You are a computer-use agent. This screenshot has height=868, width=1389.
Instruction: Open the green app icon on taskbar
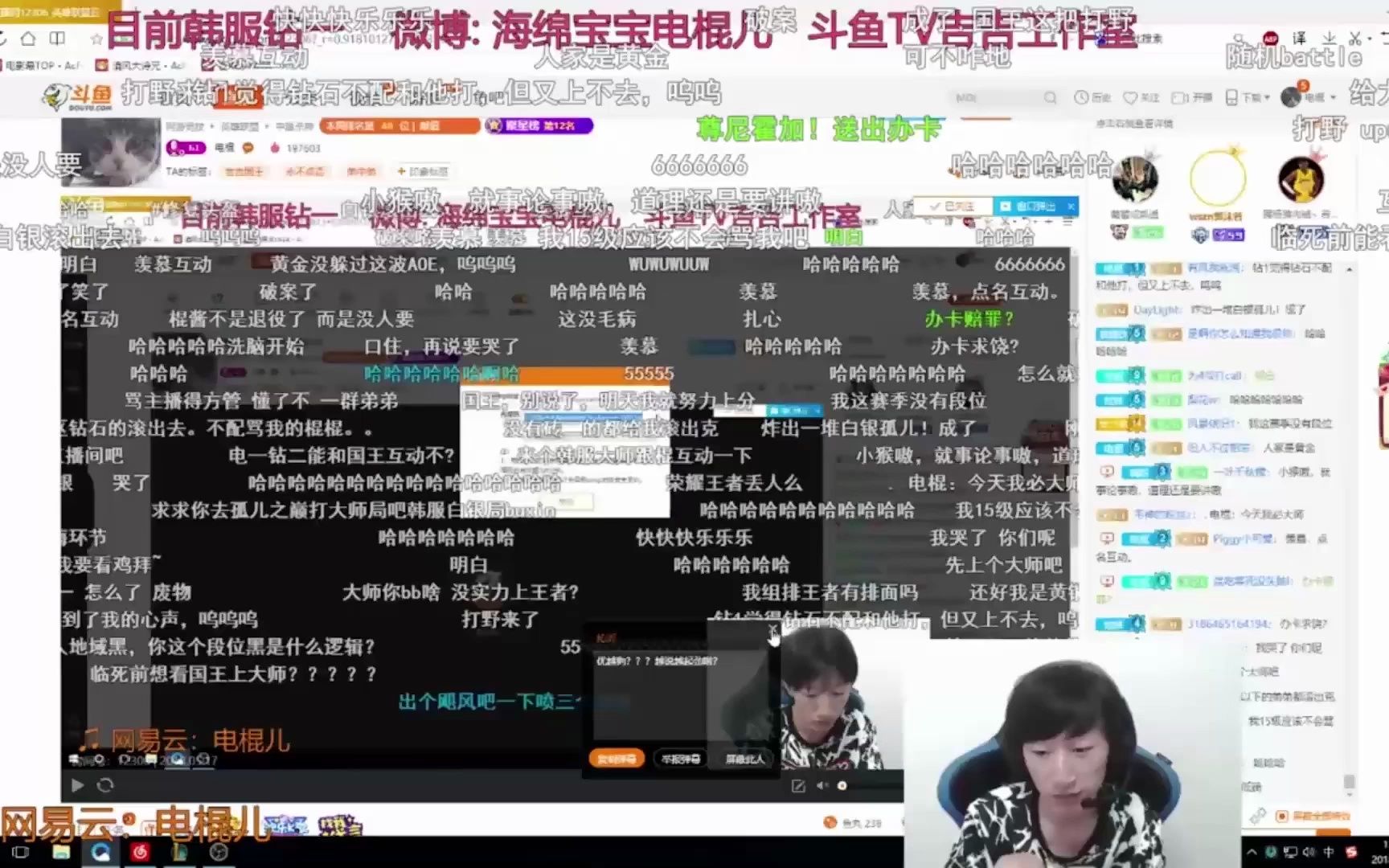(x=179, y=852)
